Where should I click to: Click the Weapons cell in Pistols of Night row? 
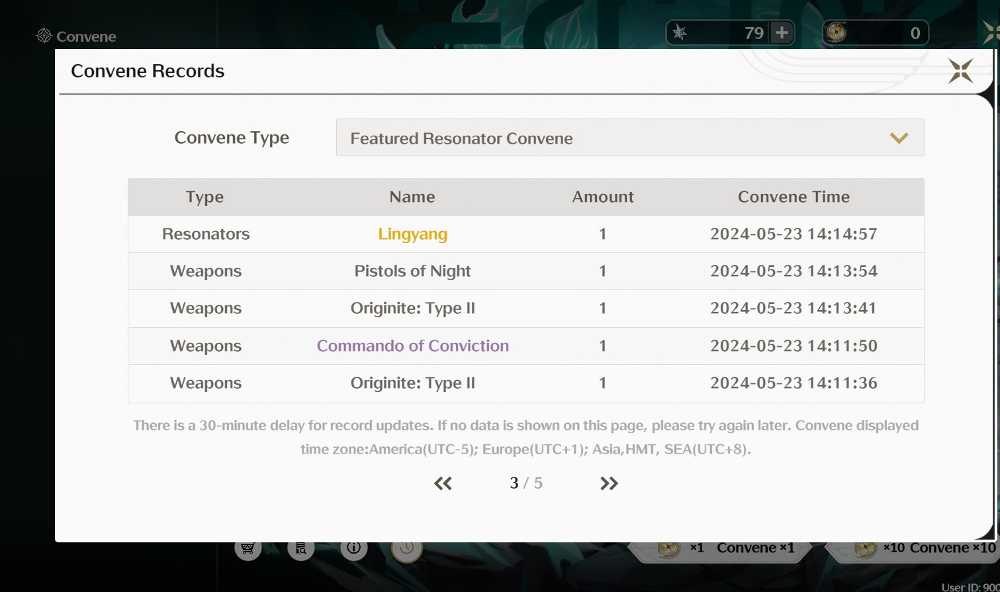click(x=206, y=271)
